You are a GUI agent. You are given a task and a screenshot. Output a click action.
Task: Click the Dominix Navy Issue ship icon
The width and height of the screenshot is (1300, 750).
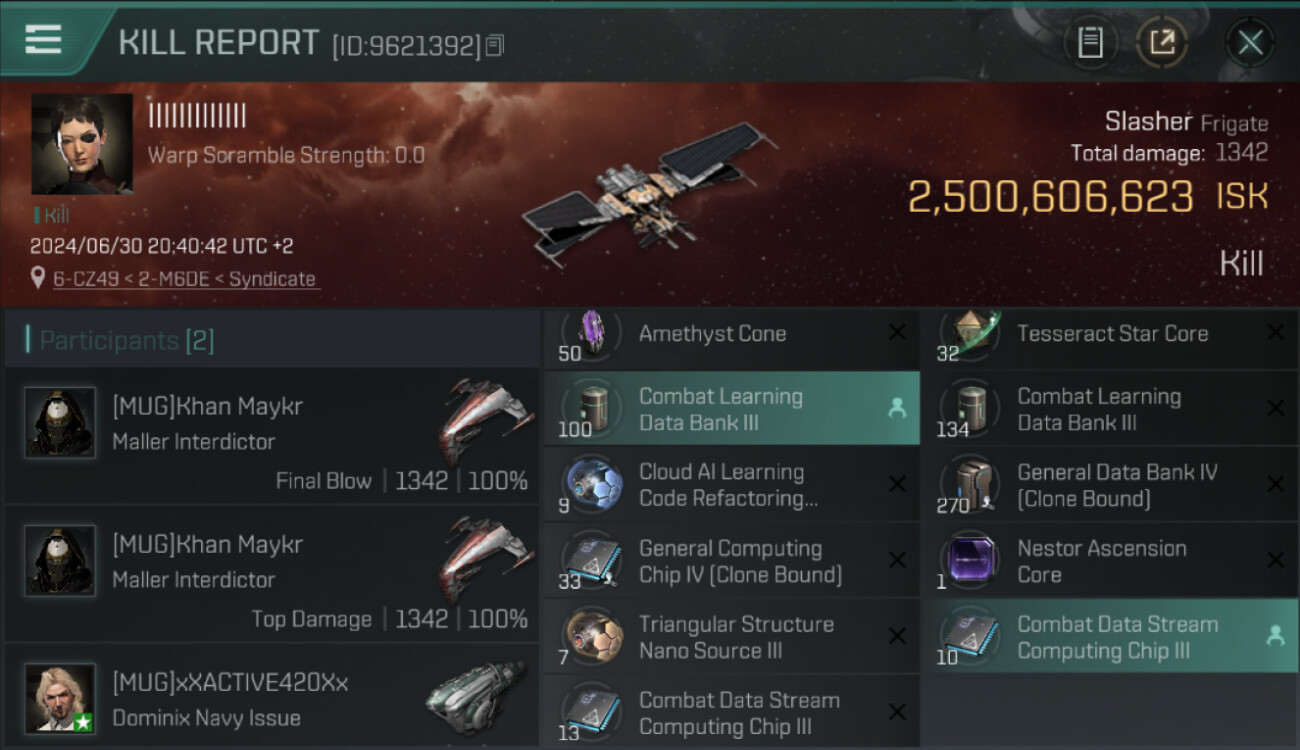pyautogui.click(x=475, y=698)
